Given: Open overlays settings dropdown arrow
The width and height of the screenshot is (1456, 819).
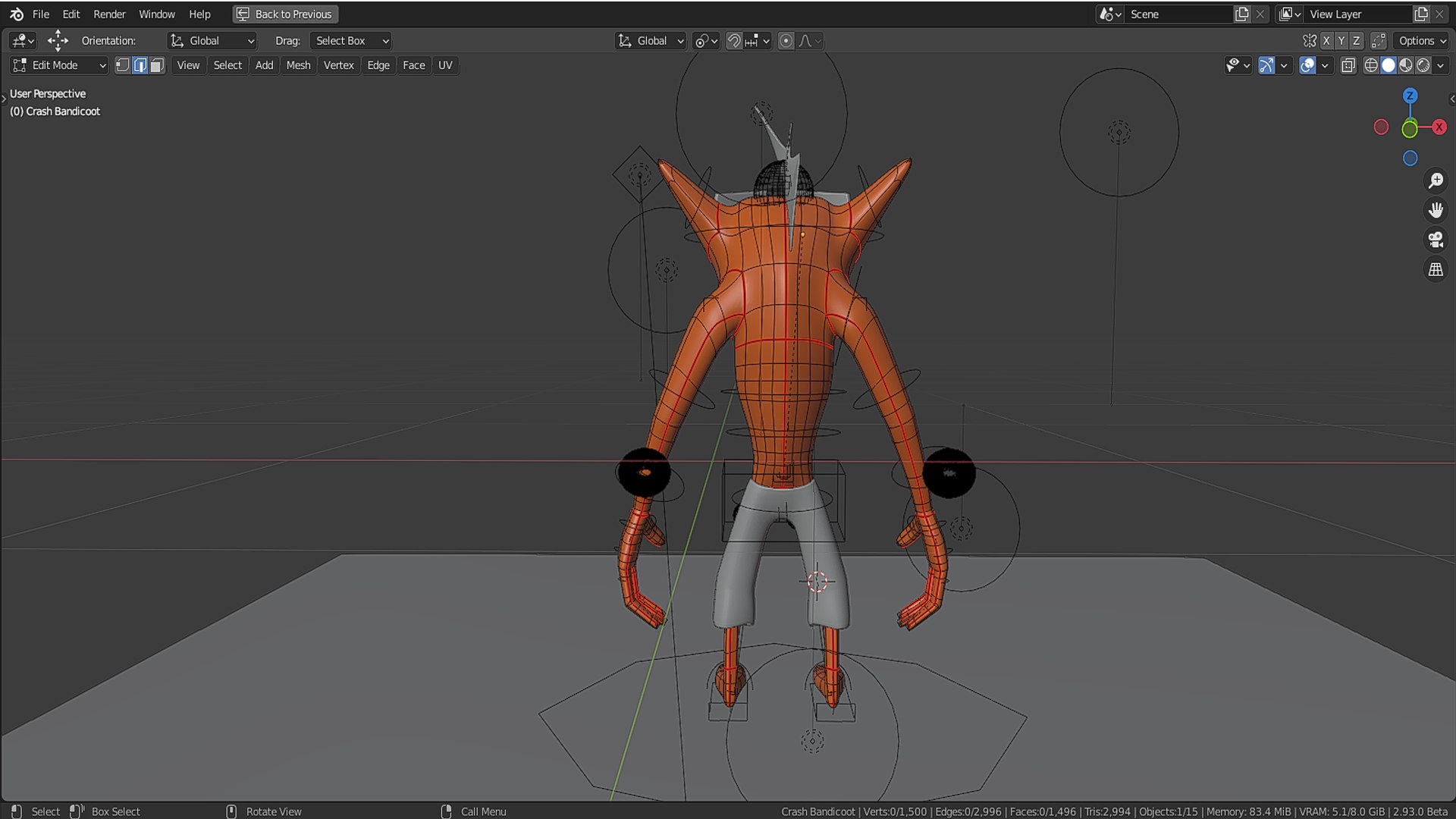Looking at the screenshot, I should point(1325,65).
